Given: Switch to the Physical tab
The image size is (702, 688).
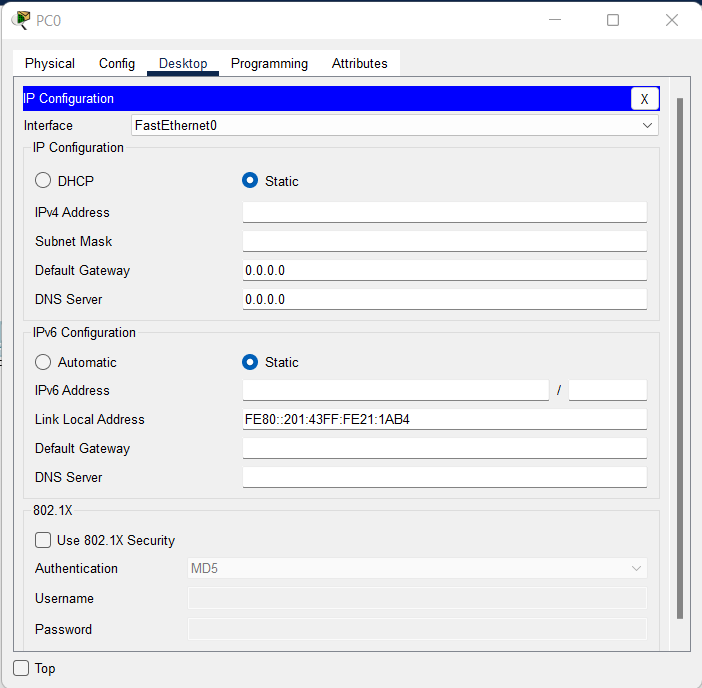Looking at the screenshot, I should [50, 63].
